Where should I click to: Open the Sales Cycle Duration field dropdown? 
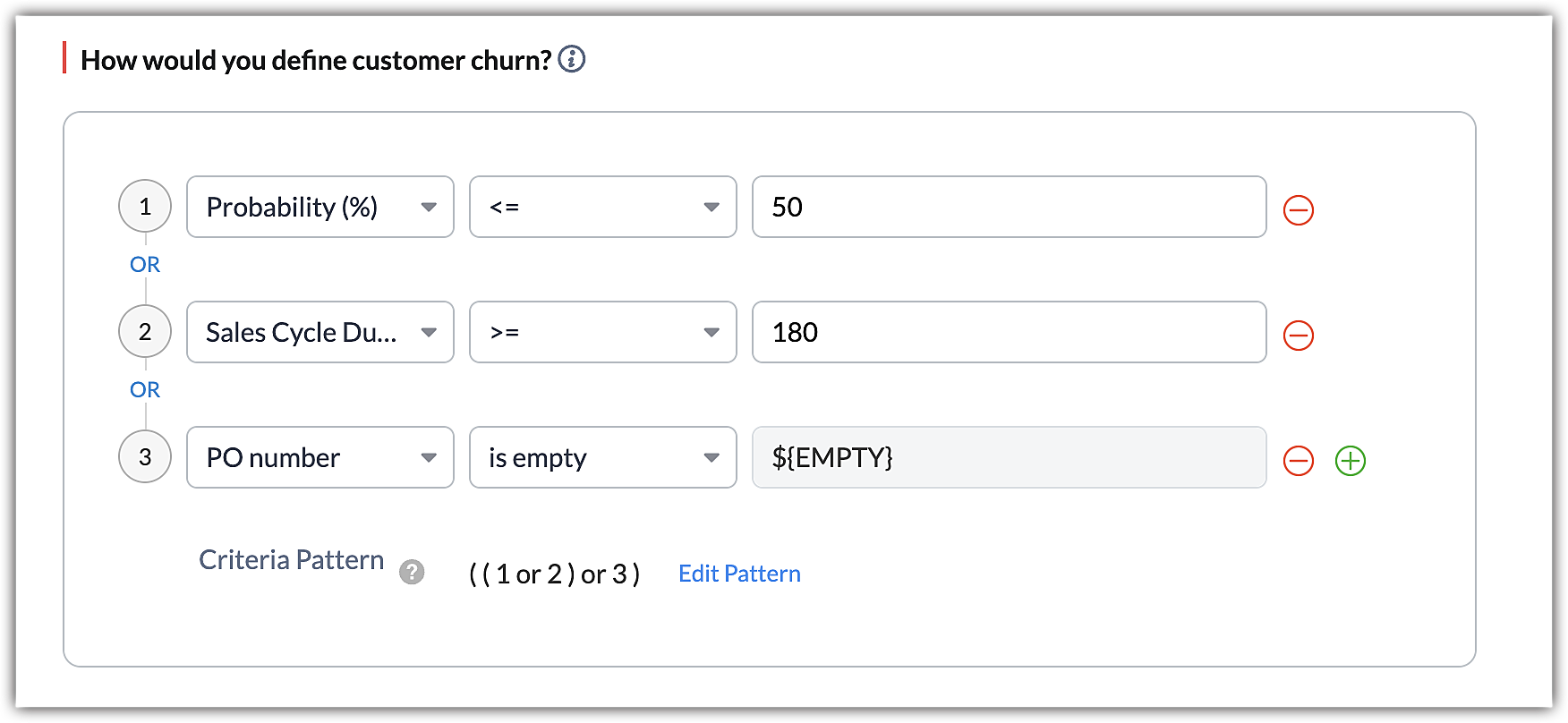pyautogui.click(x=320, y=332)
